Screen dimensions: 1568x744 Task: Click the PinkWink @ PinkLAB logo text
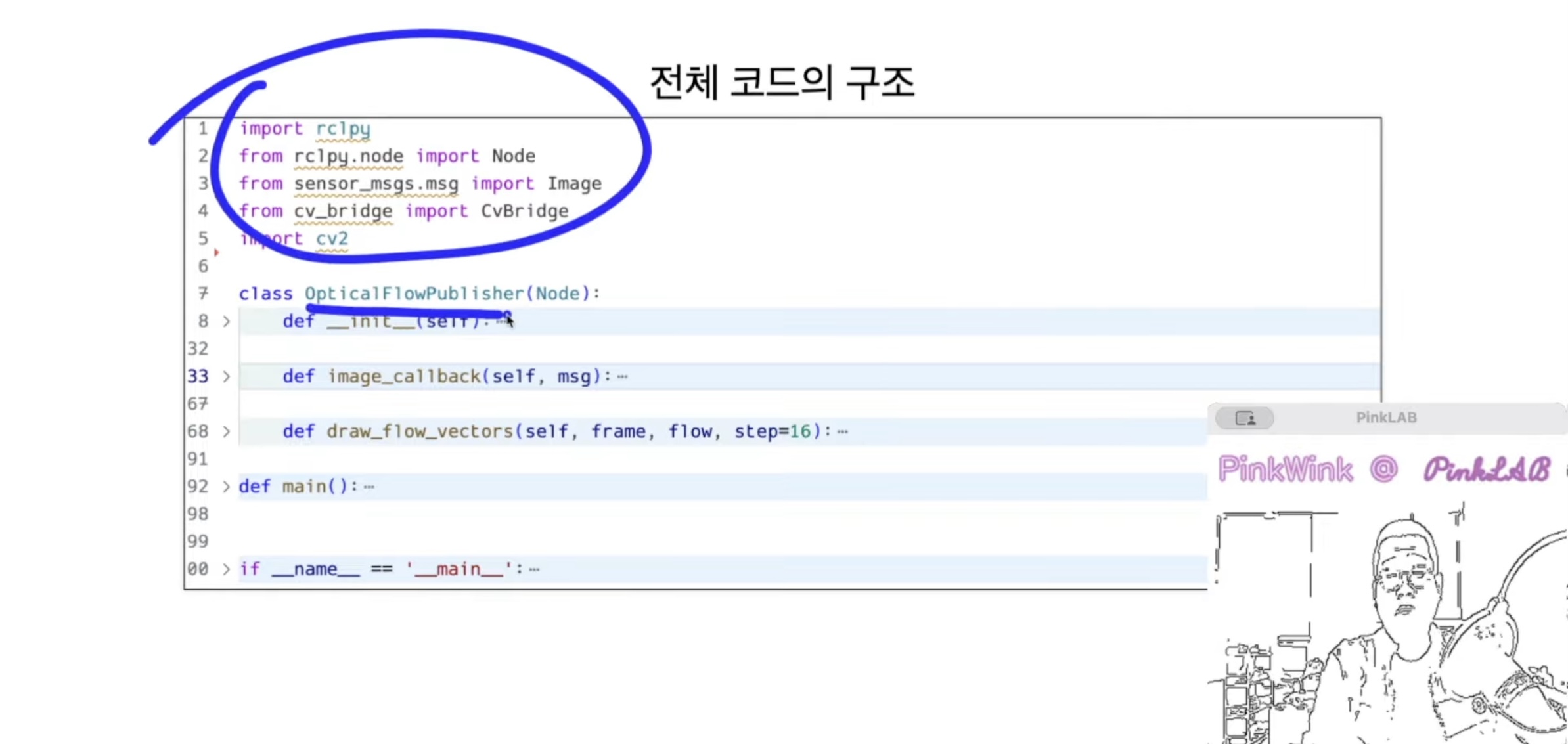(1383, 470)
